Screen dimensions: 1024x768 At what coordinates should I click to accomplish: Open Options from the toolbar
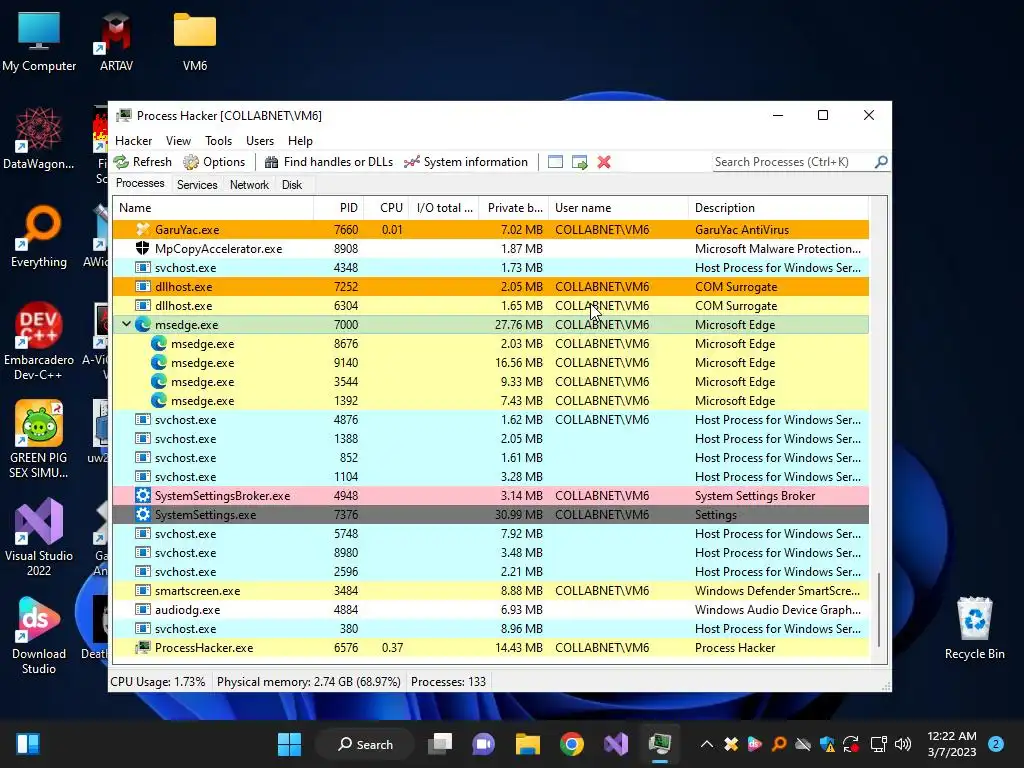click(x=214, y=162)
